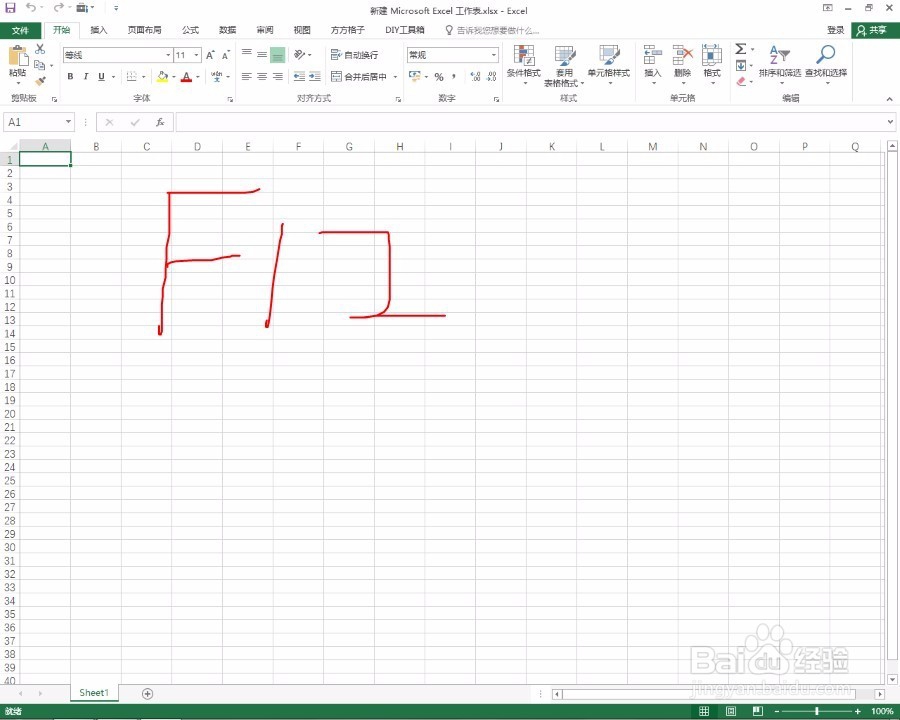Select the Sheet1 tab
The width and height of the screenshot is (900, 720).
point(94,693)
